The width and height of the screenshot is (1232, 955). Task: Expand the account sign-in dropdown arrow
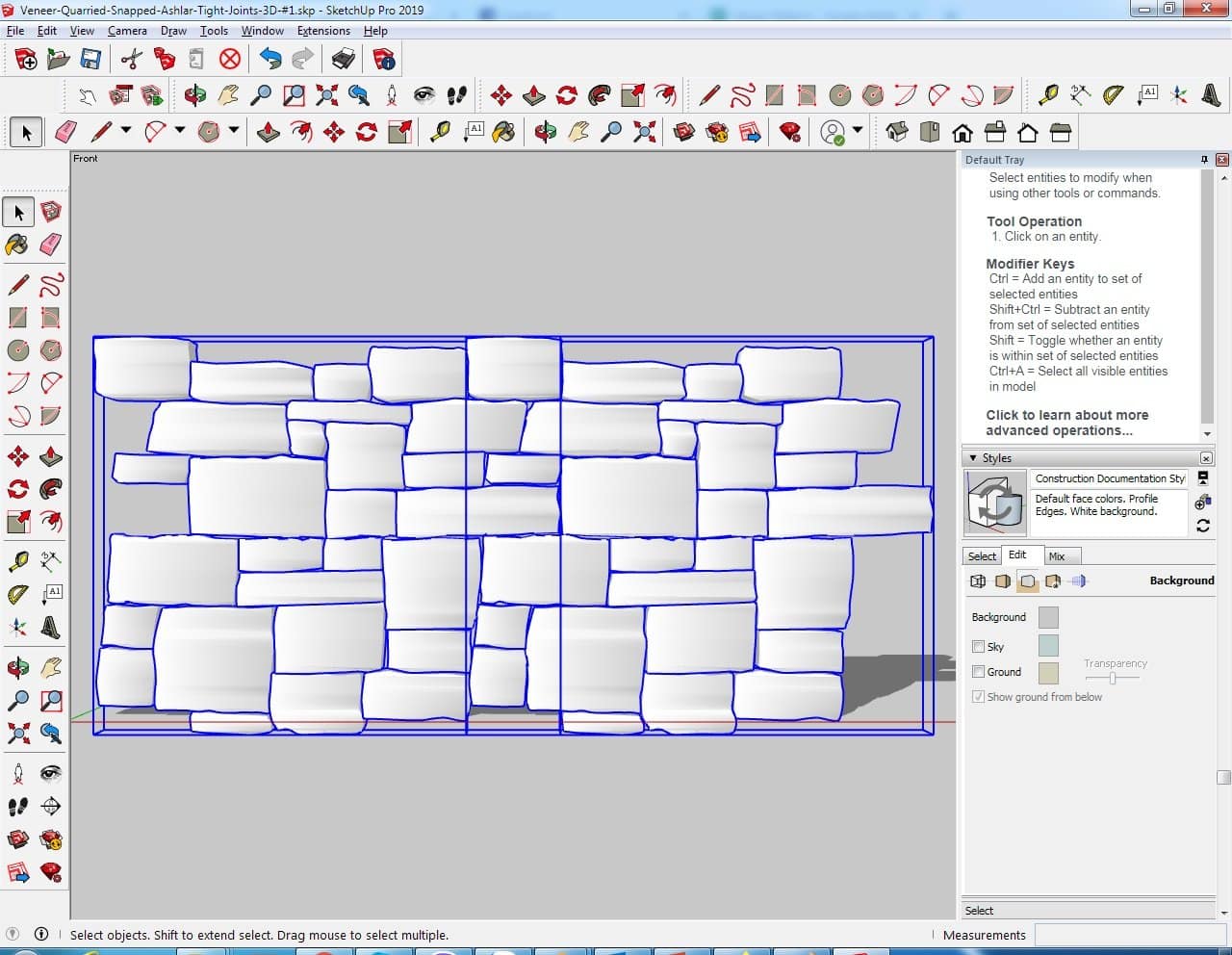pos(858,131)
